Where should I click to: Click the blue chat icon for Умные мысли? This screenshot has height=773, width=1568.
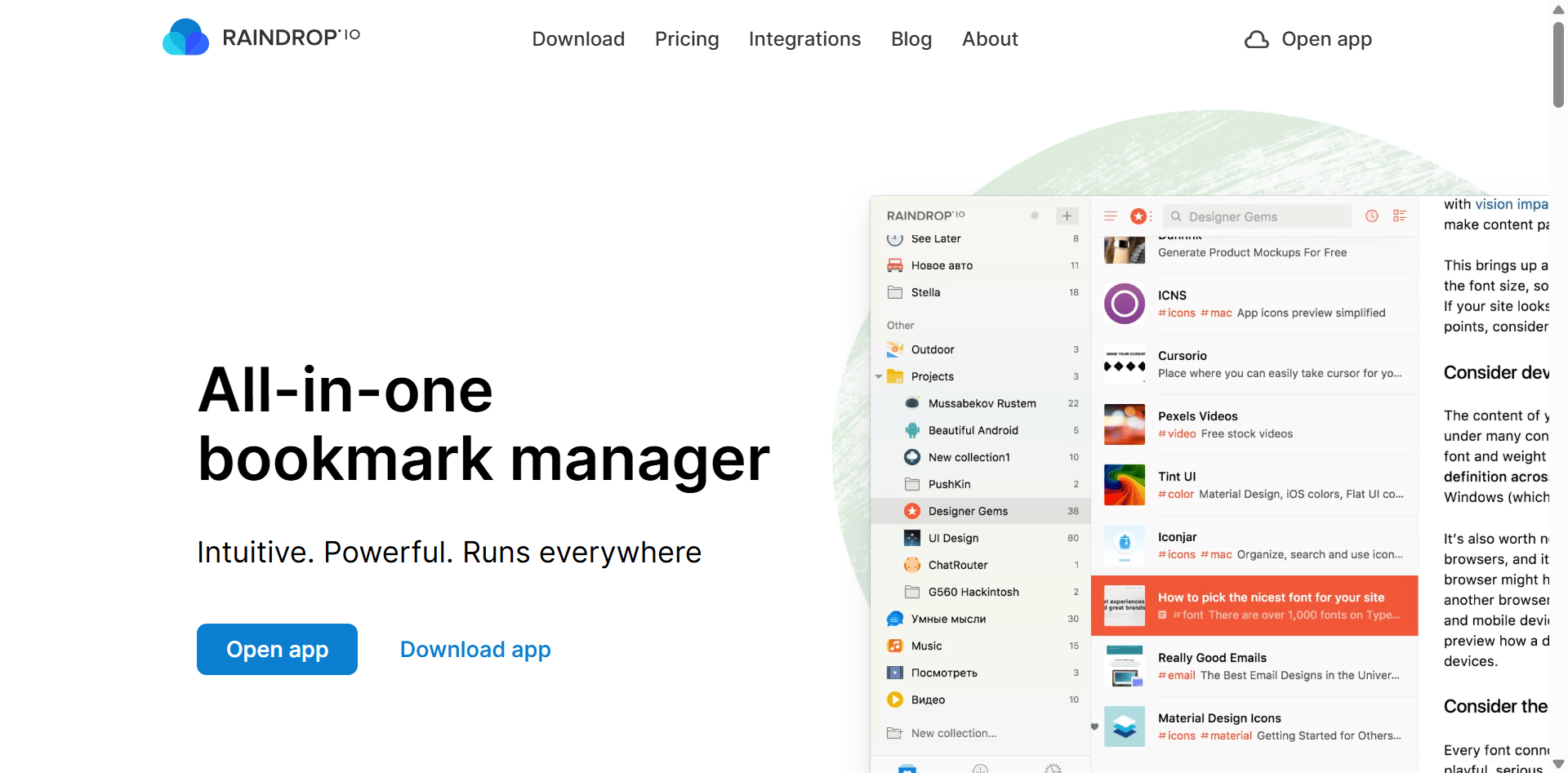(895, 619)
